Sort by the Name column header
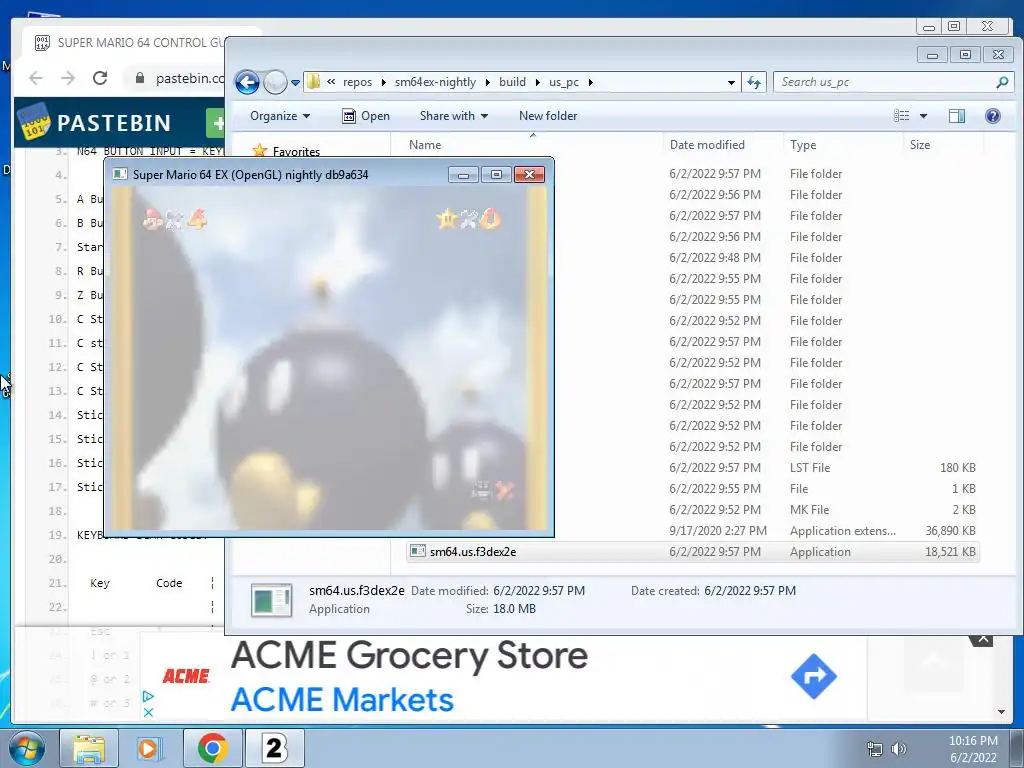This screenshot has width=1024, height=768. coord(424,145)
